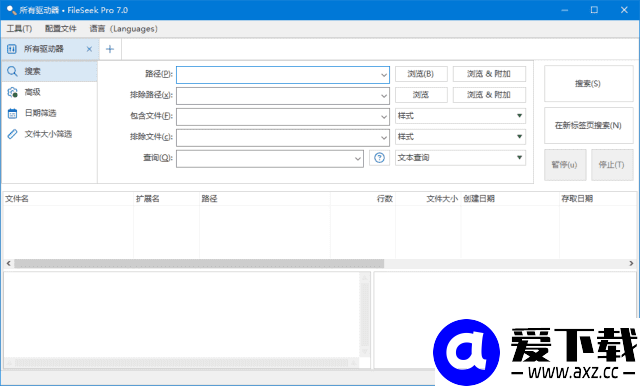This screenshot has width=640, height=386.
Task: Open the 工具(T) menu
Action: point(19,29)
